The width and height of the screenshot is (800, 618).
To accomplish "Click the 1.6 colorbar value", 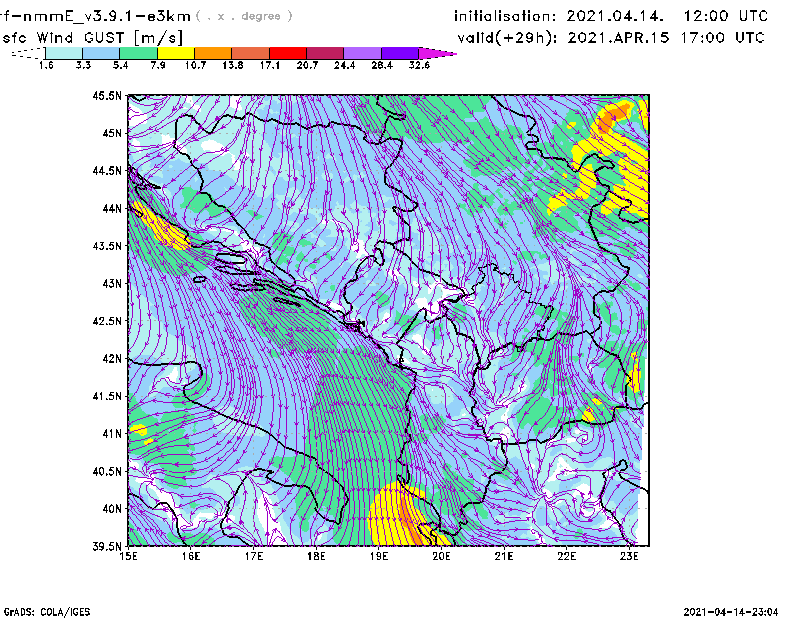I will coord(46,65).
